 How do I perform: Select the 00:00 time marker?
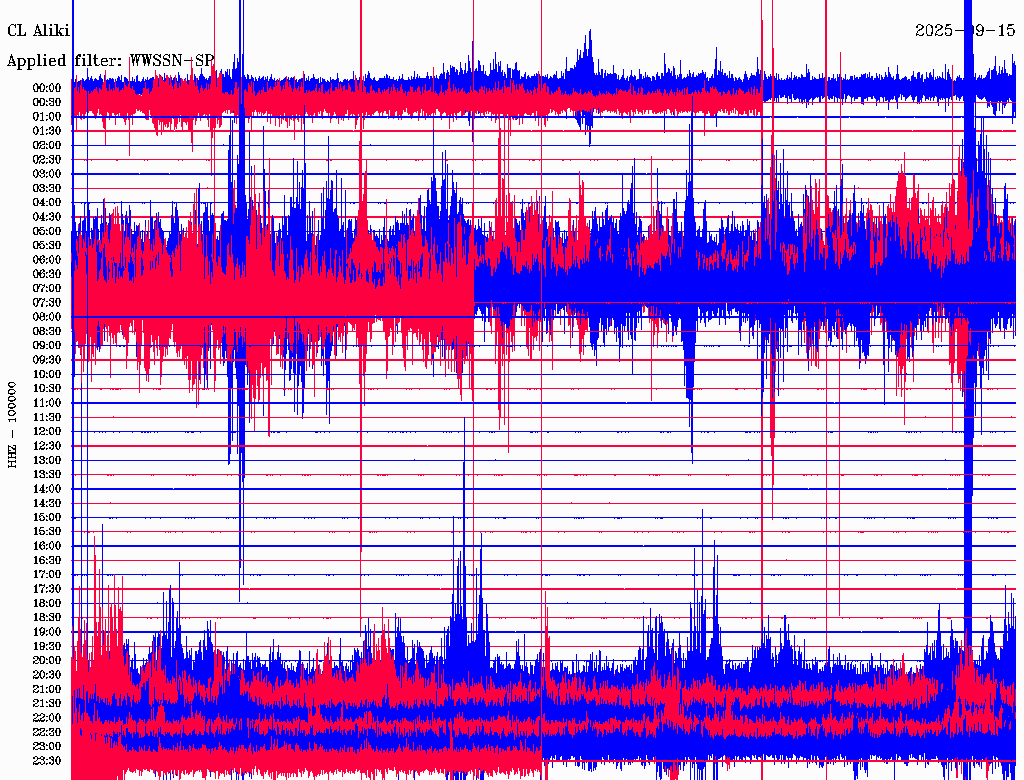pyautogui.click(x=47, y=88)
